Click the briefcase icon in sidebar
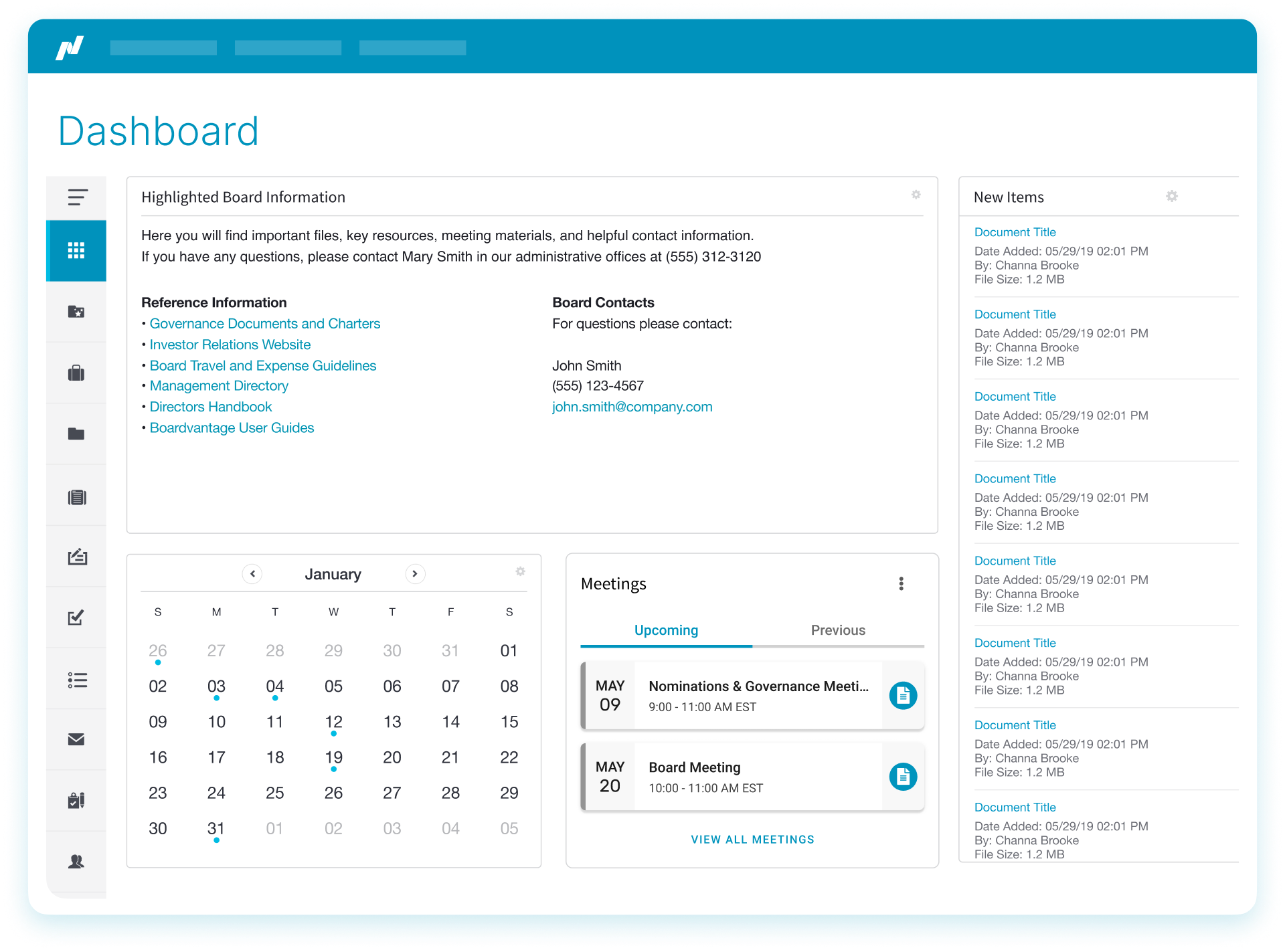This screenshot has height=952, width=1285. click(x=76, y=373)
